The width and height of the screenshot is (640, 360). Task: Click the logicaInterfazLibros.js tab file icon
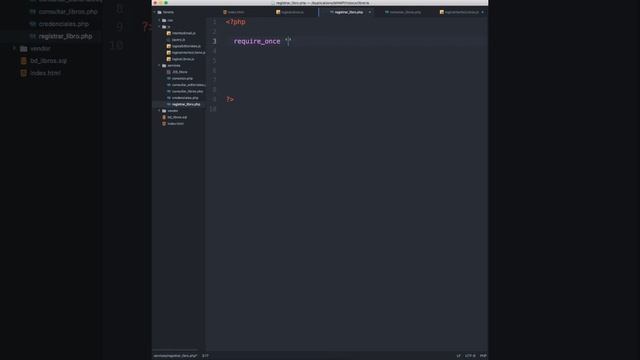point(442,12)
